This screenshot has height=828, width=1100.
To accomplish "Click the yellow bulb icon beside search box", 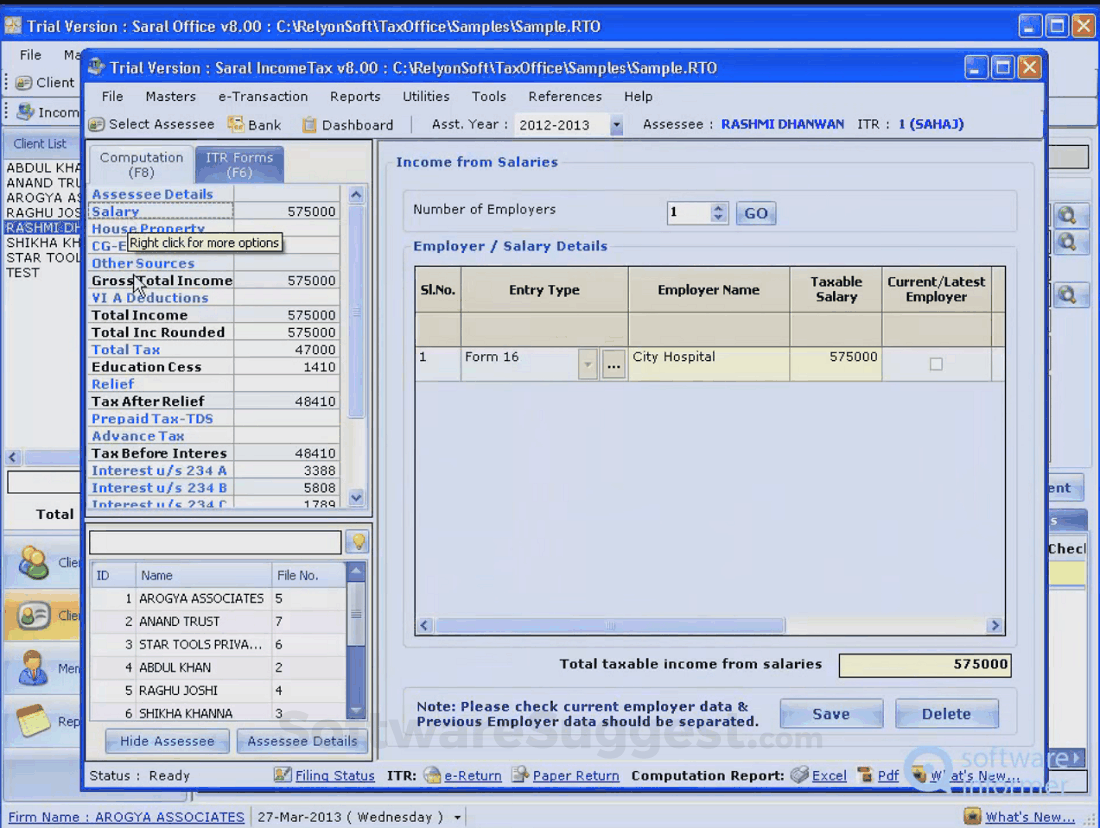I will pos(357,541).
